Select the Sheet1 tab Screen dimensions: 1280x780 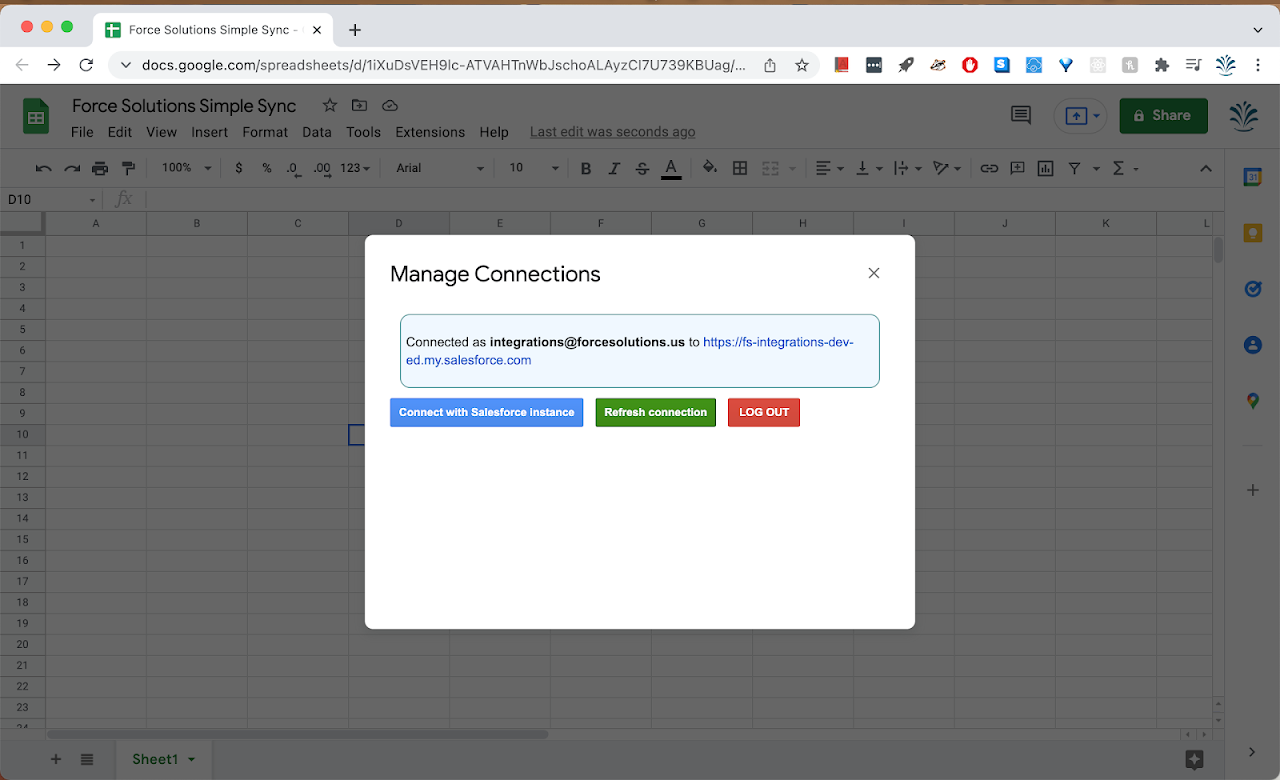pos(163,759)
